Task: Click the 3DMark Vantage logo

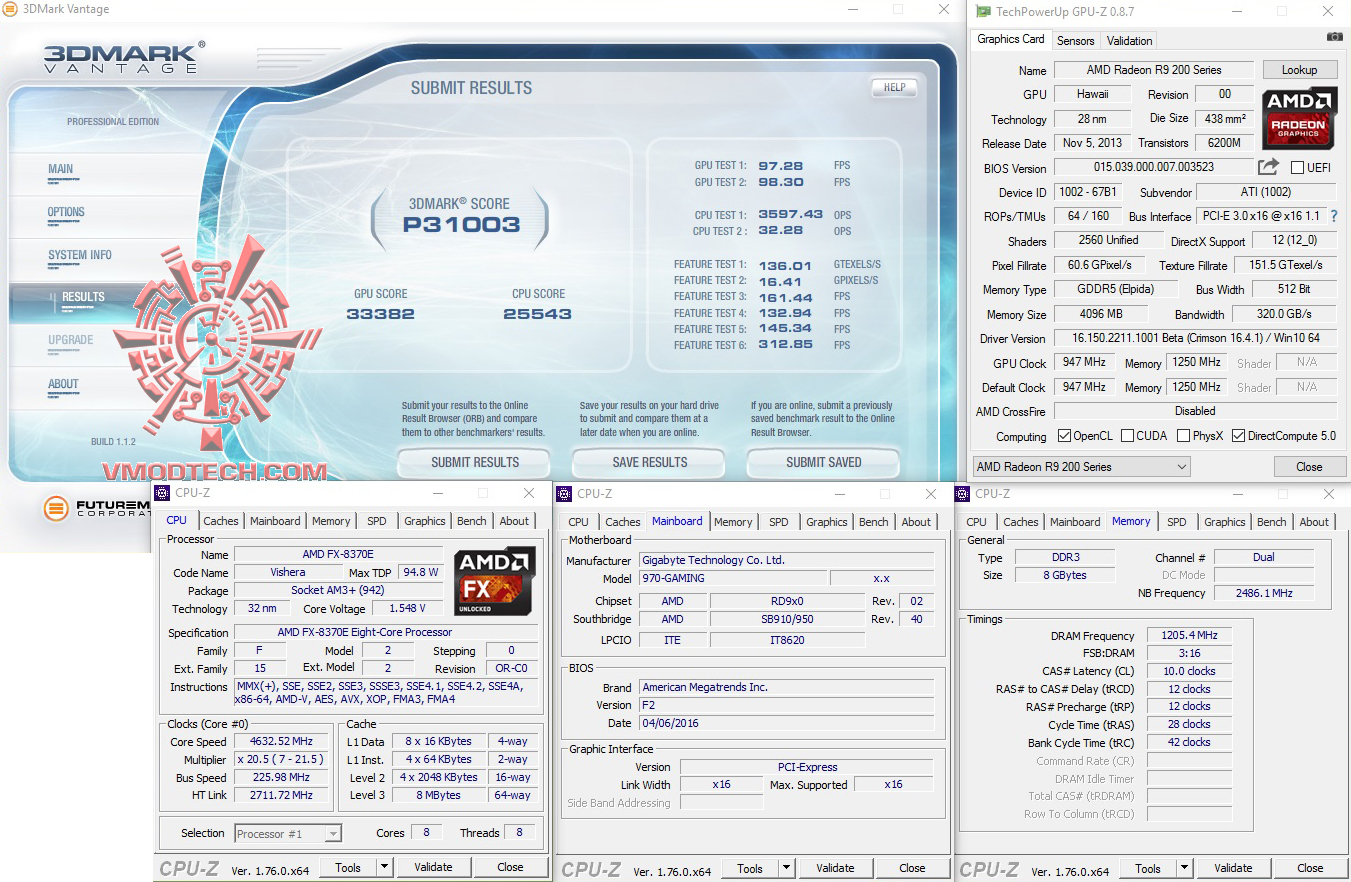Action: (125, 56)
